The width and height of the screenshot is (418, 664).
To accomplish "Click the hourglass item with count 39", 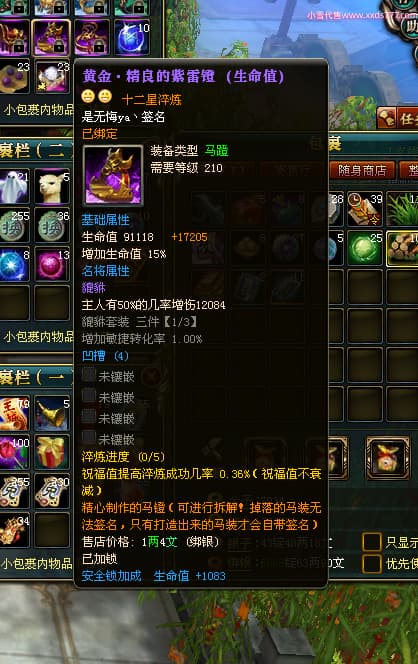I will [x=365, y=208].
